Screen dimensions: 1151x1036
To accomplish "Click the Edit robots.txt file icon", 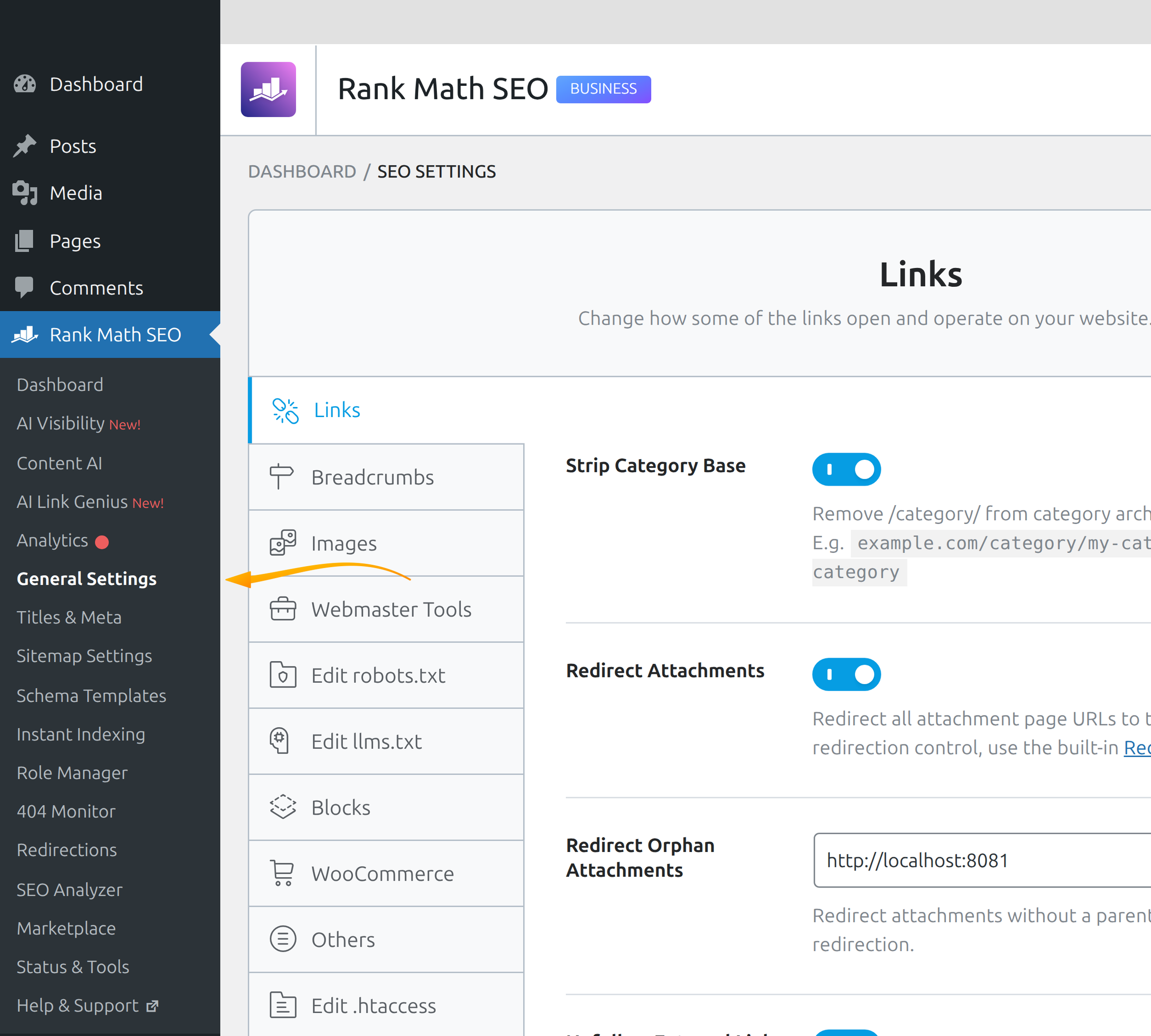I will point(283,675).
